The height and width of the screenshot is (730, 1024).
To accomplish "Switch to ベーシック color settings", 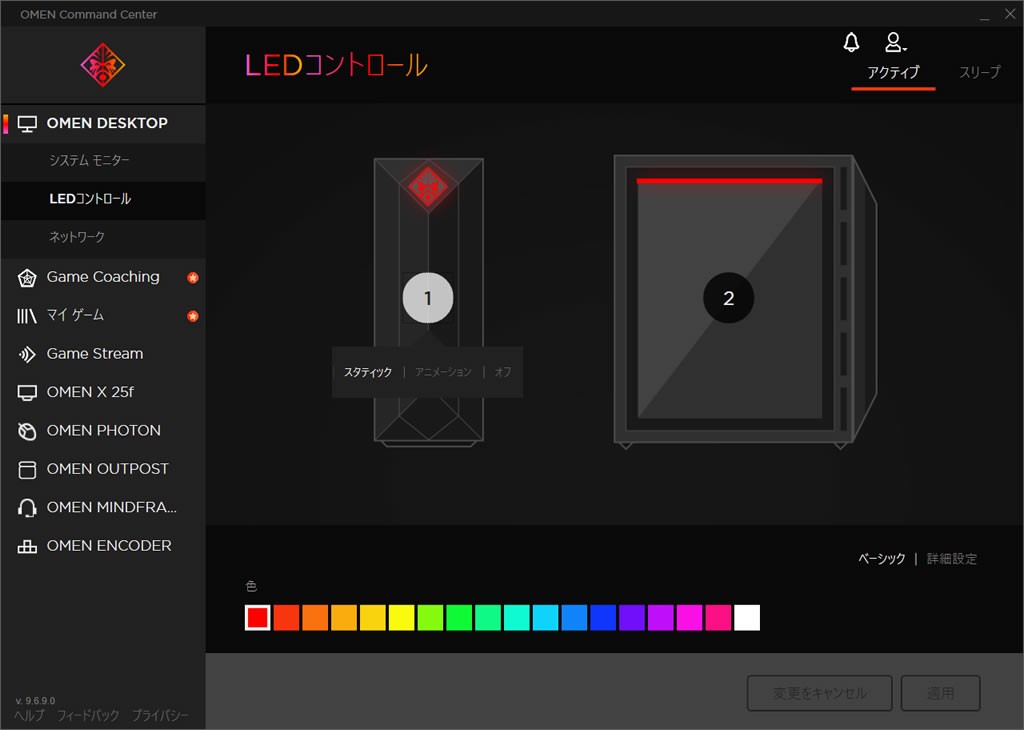I will [x=881, y=559].
